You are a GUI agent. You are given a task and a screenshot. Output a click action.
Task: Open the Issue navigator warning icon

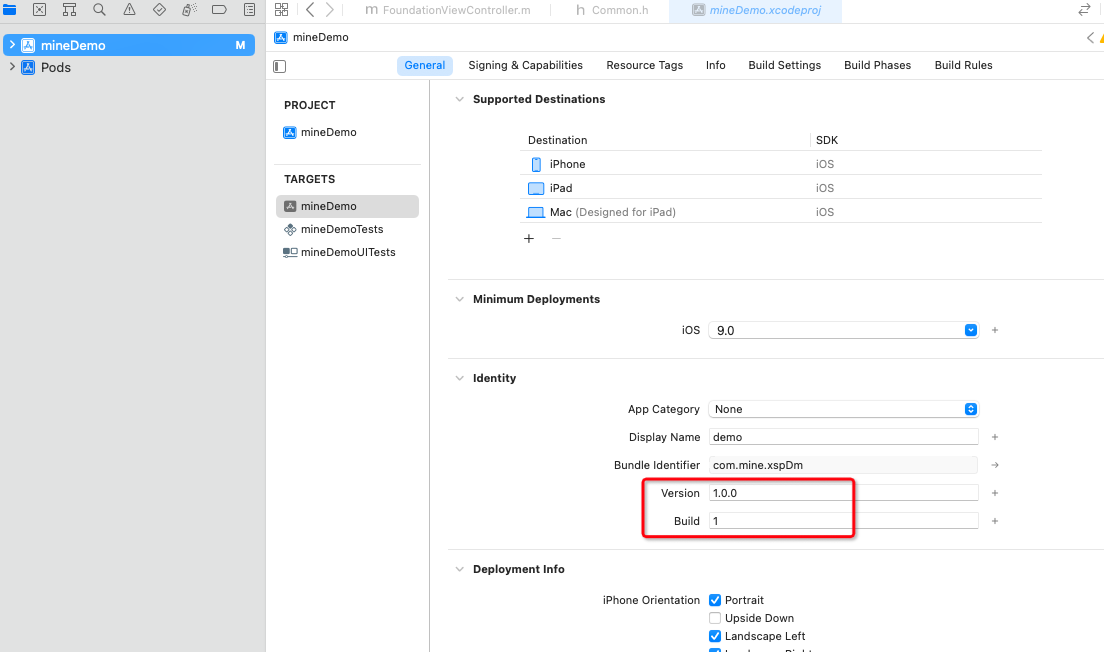130,9
